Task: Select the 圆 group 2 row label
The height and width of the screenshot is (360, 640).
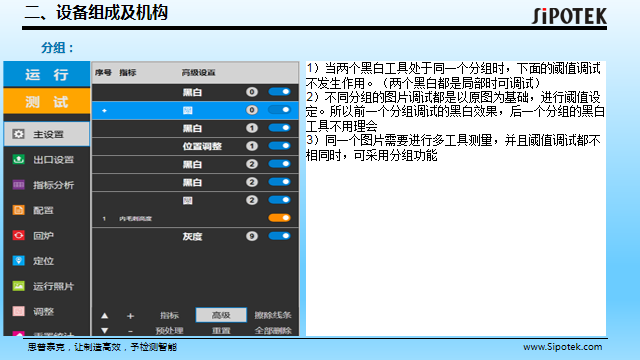Action: [187, 200]
